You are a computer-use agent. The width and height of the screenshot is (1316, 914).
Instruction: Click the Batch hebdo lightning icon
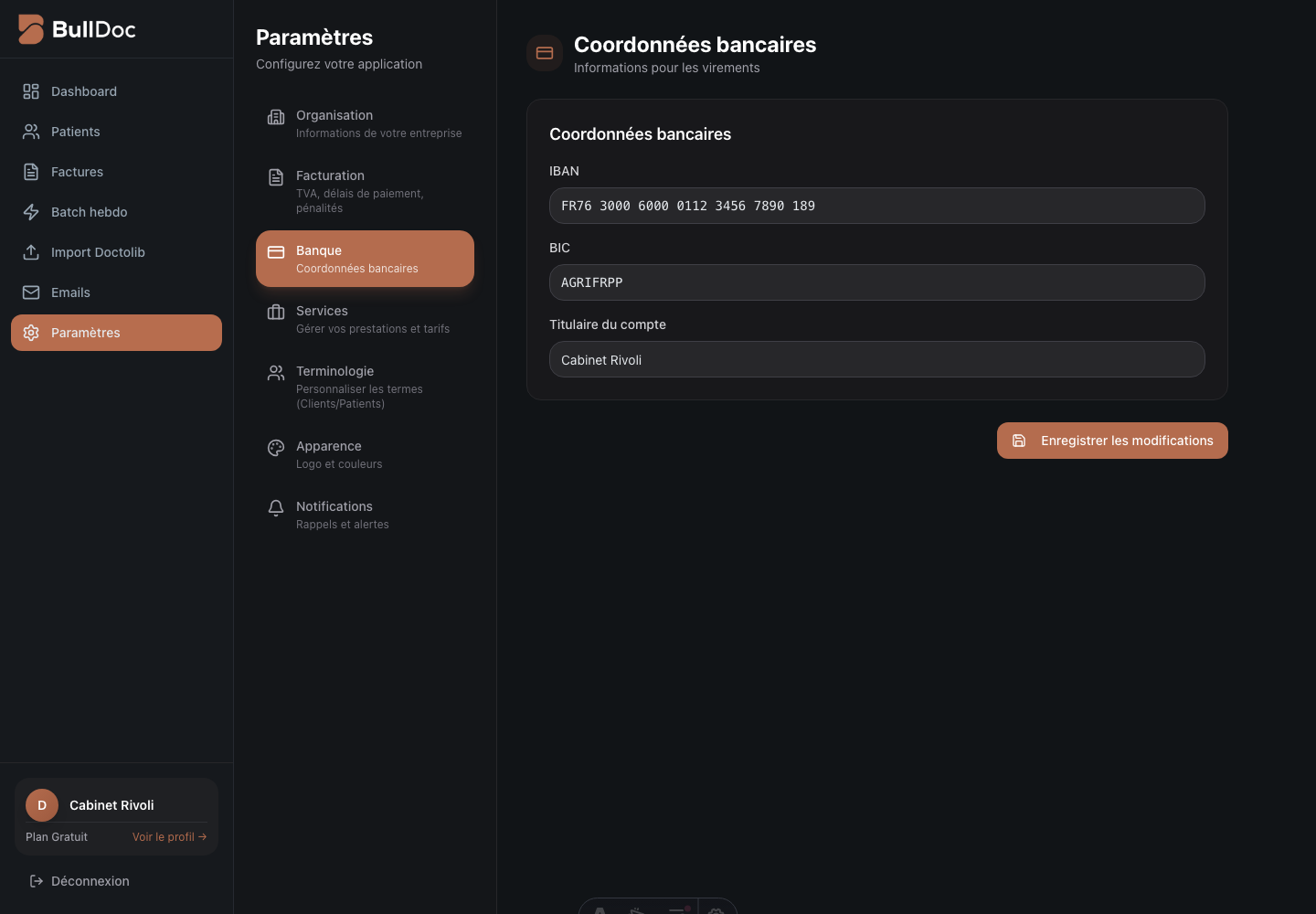[31, 212]
